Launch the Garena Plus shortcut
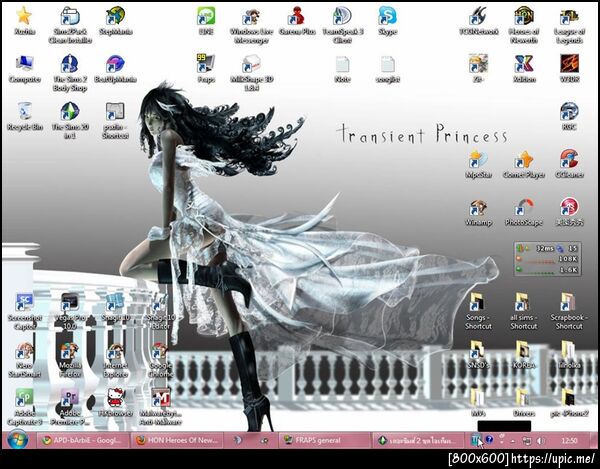The width and height of the screenshot is (600, 469). 297,21
